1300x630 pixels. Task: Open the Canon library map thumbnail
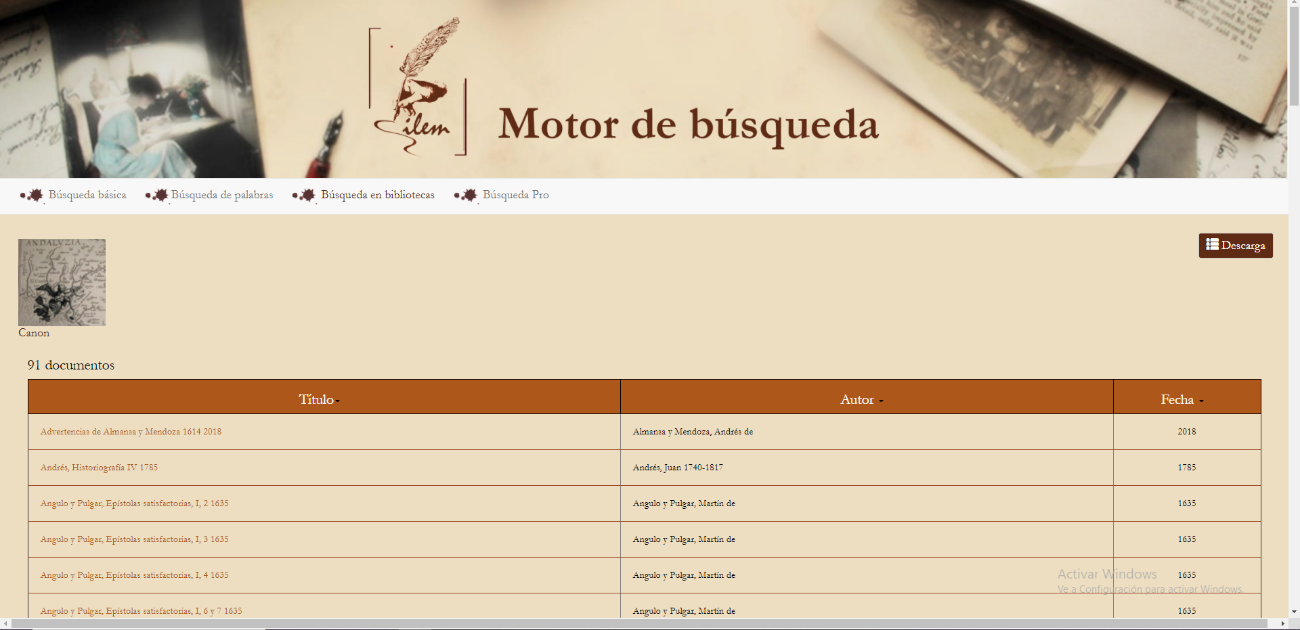tap(62, 282)
